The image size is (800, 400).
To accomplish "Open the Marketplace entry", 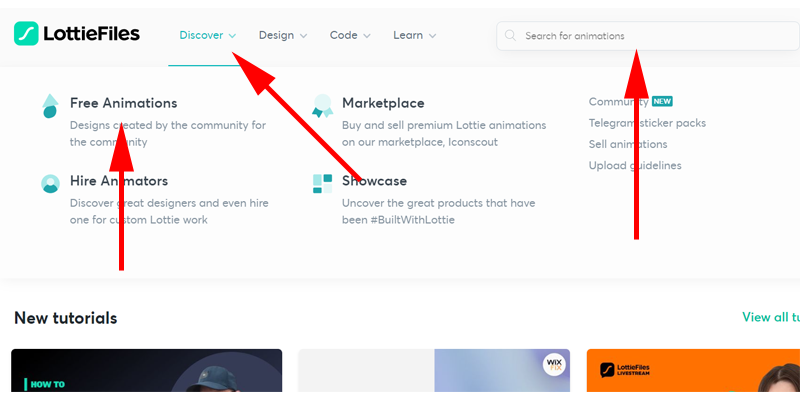I will (x=383, y=103).
